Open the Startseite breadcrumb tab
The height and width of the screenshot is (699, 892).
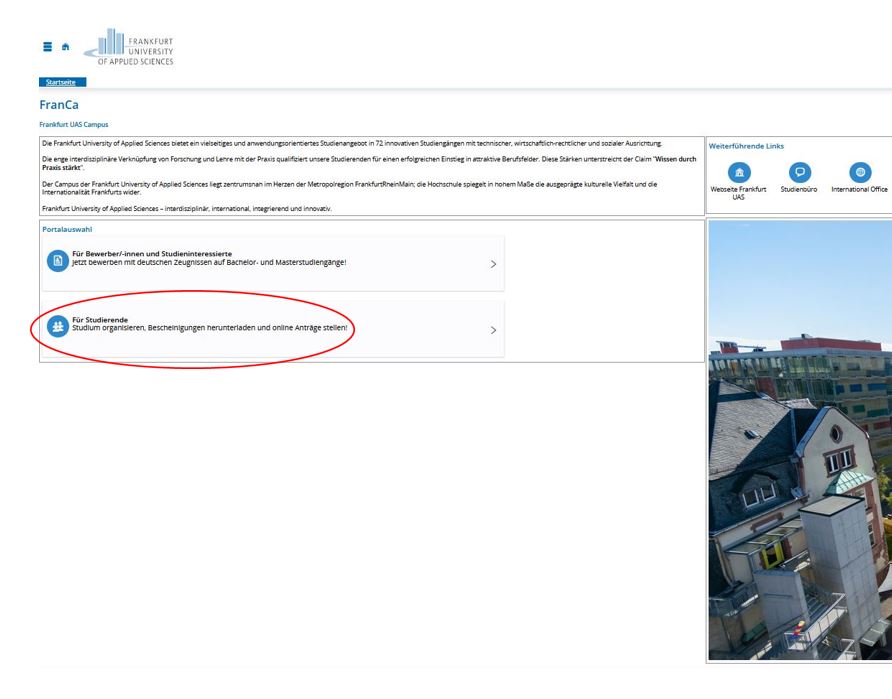[61, 82]
